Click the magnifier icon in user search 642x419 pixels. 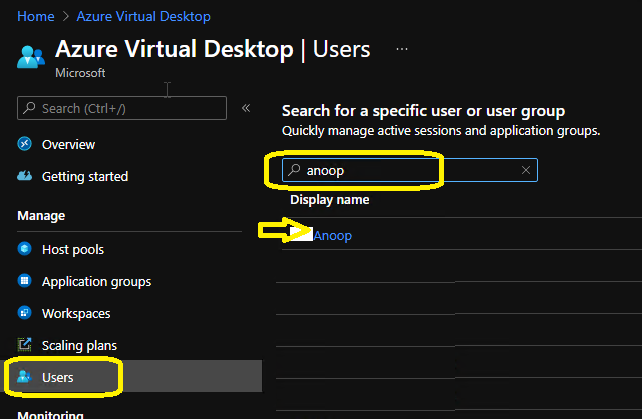[x=294, y=170]
